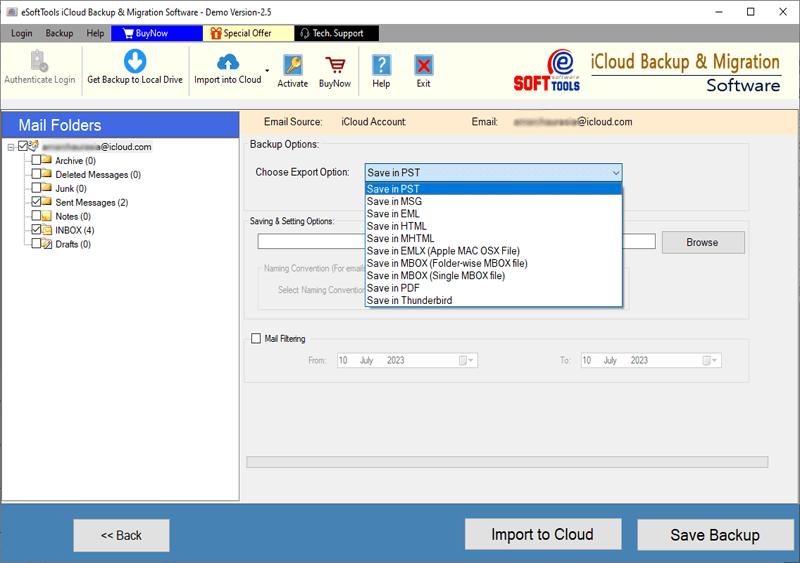
Task: Select Save in HTML option
Action: (x=494, y=226)
